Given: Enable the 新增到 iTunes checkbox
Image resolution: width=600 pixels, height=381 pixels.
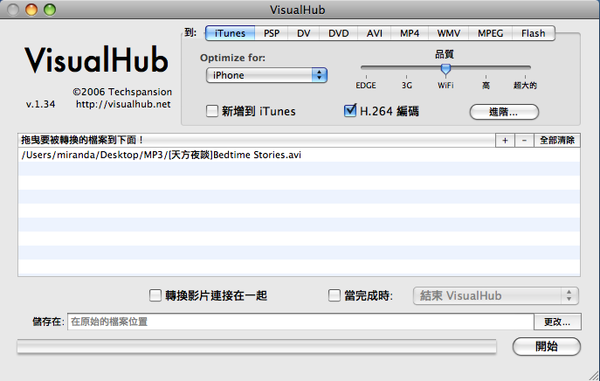Looking at the screenshot, I should click(212, 111).
